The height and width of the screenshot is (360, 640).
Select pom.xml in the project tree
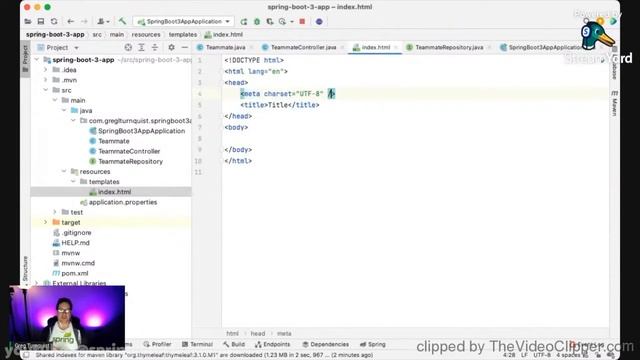(x=74, y=273)
